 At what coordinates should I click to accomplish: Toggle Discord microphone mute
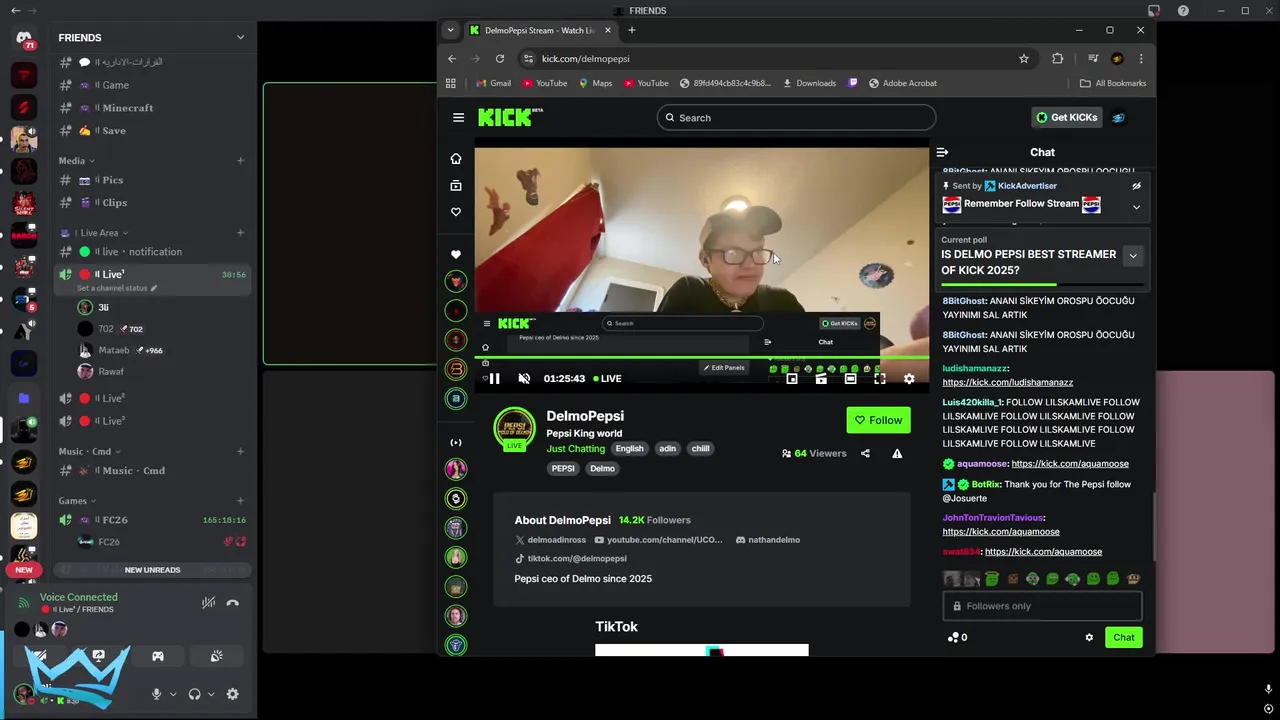[x=156, y=694]
